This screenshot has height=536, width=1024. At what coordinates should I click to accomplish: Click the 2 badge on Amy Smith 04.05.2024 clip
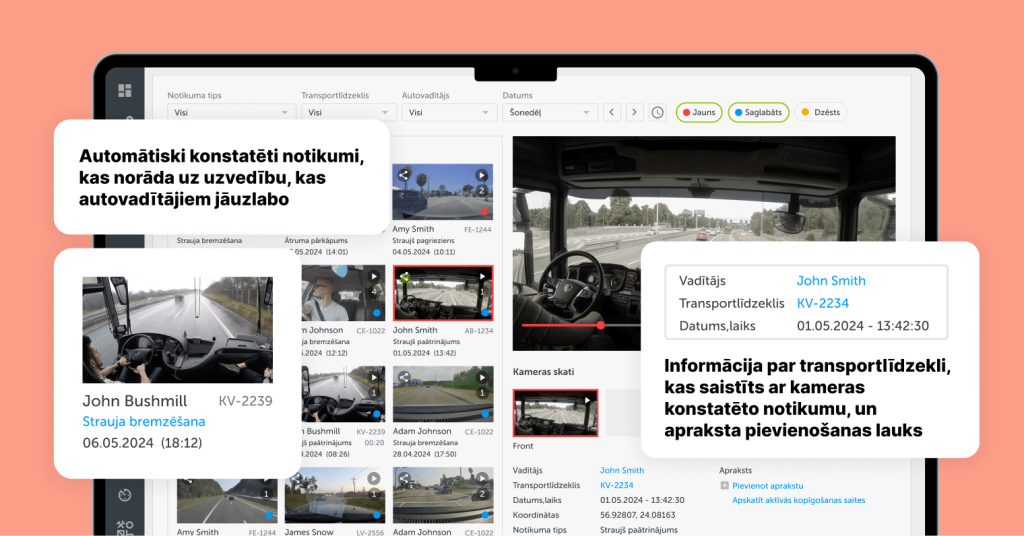coord(481,191)
